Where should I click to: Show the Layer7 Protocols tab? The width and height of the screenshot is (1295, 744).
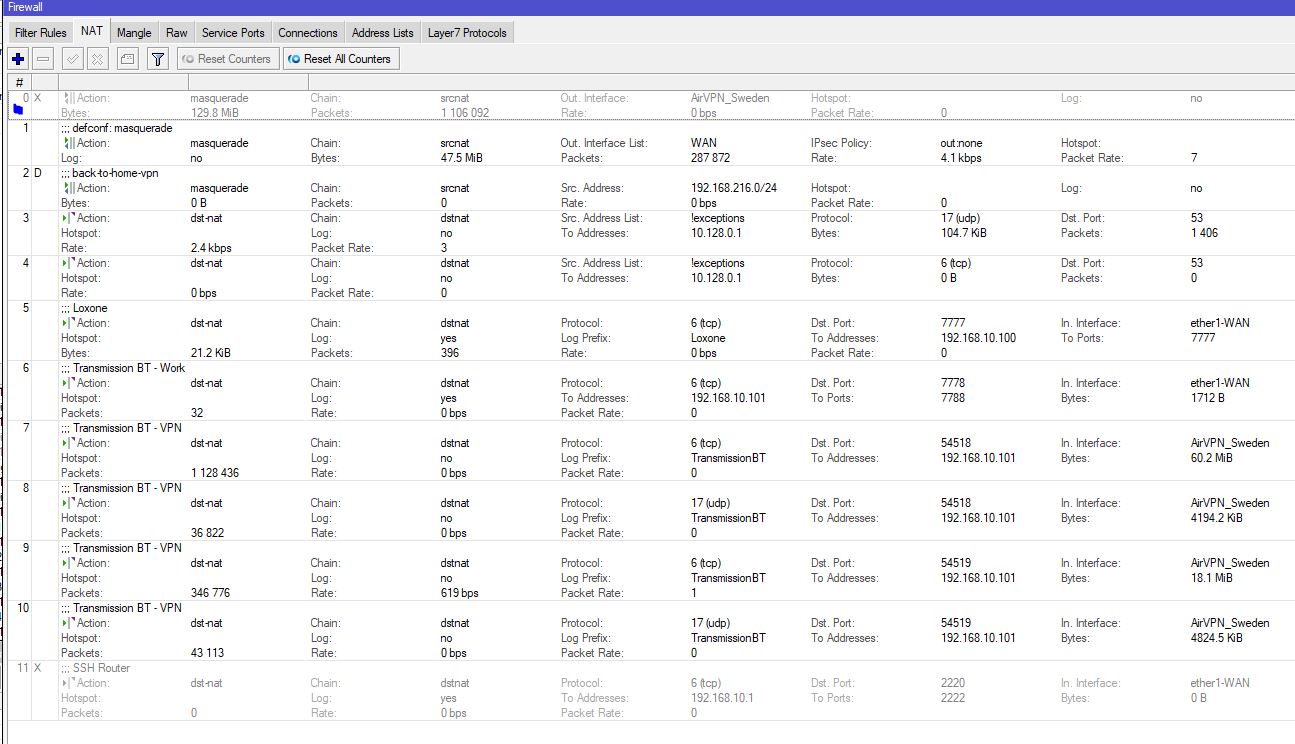click(467, 33)
